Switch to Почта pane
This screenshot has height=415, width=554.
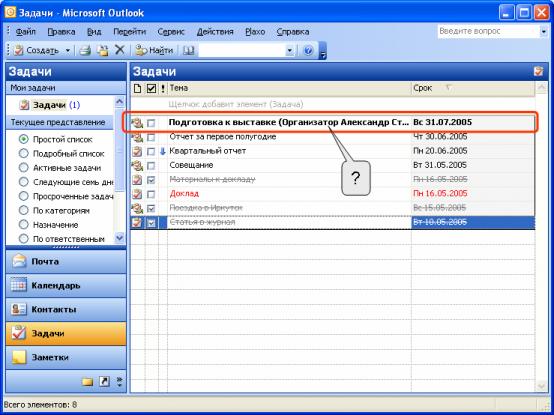click(66, 262)
